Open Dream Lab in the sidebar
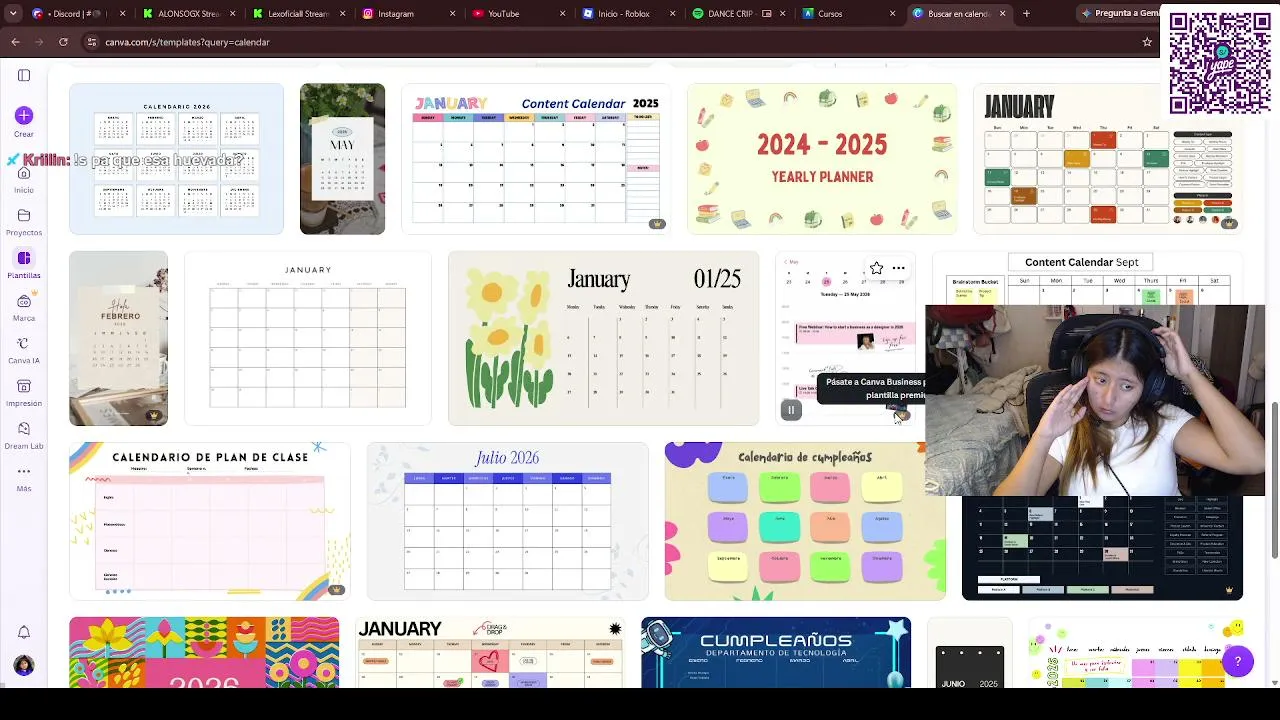Viewport: 1280px width, 720px height. click(x=24, y=435)
